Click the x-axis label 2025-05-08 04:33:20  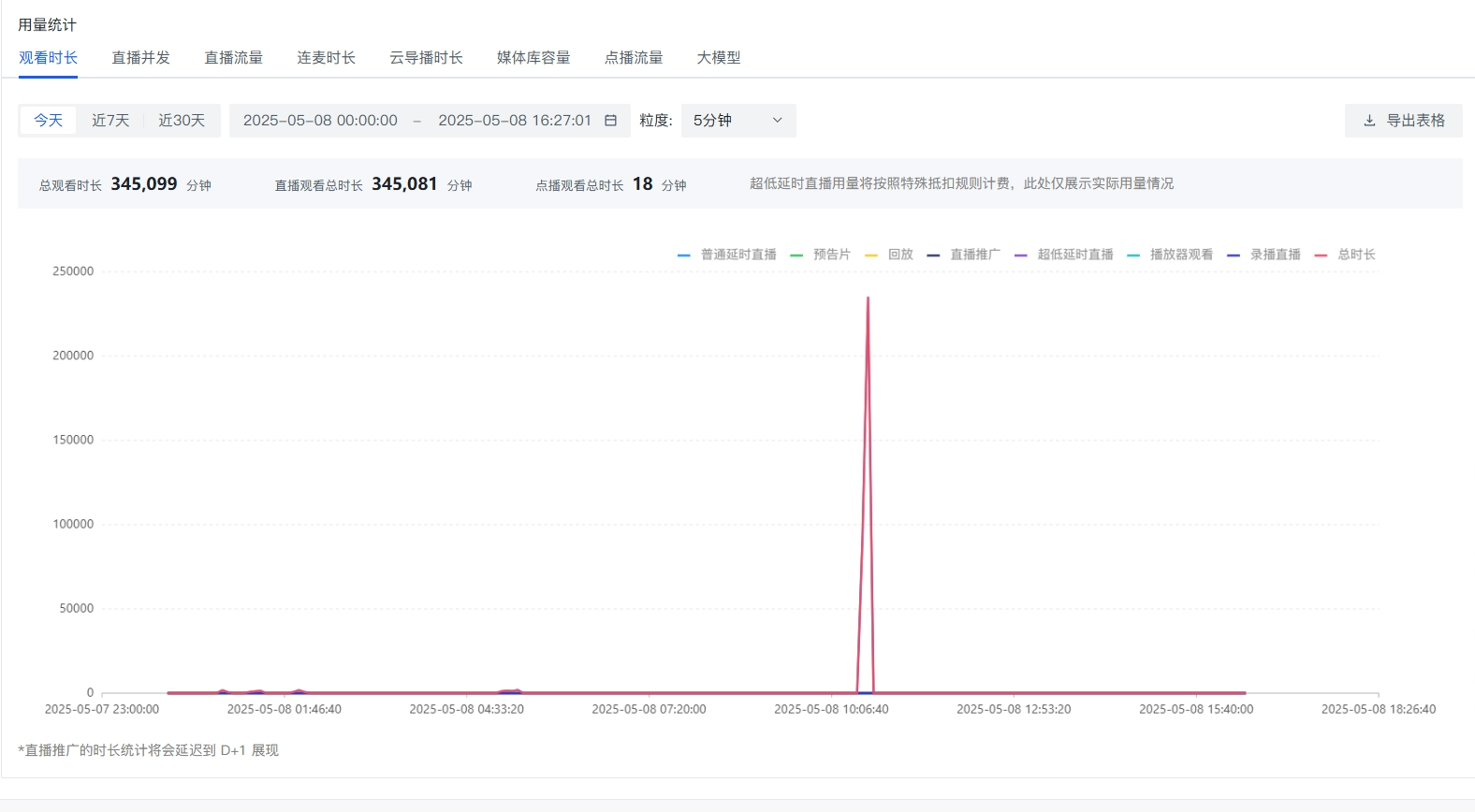click(x=466, y=709)
